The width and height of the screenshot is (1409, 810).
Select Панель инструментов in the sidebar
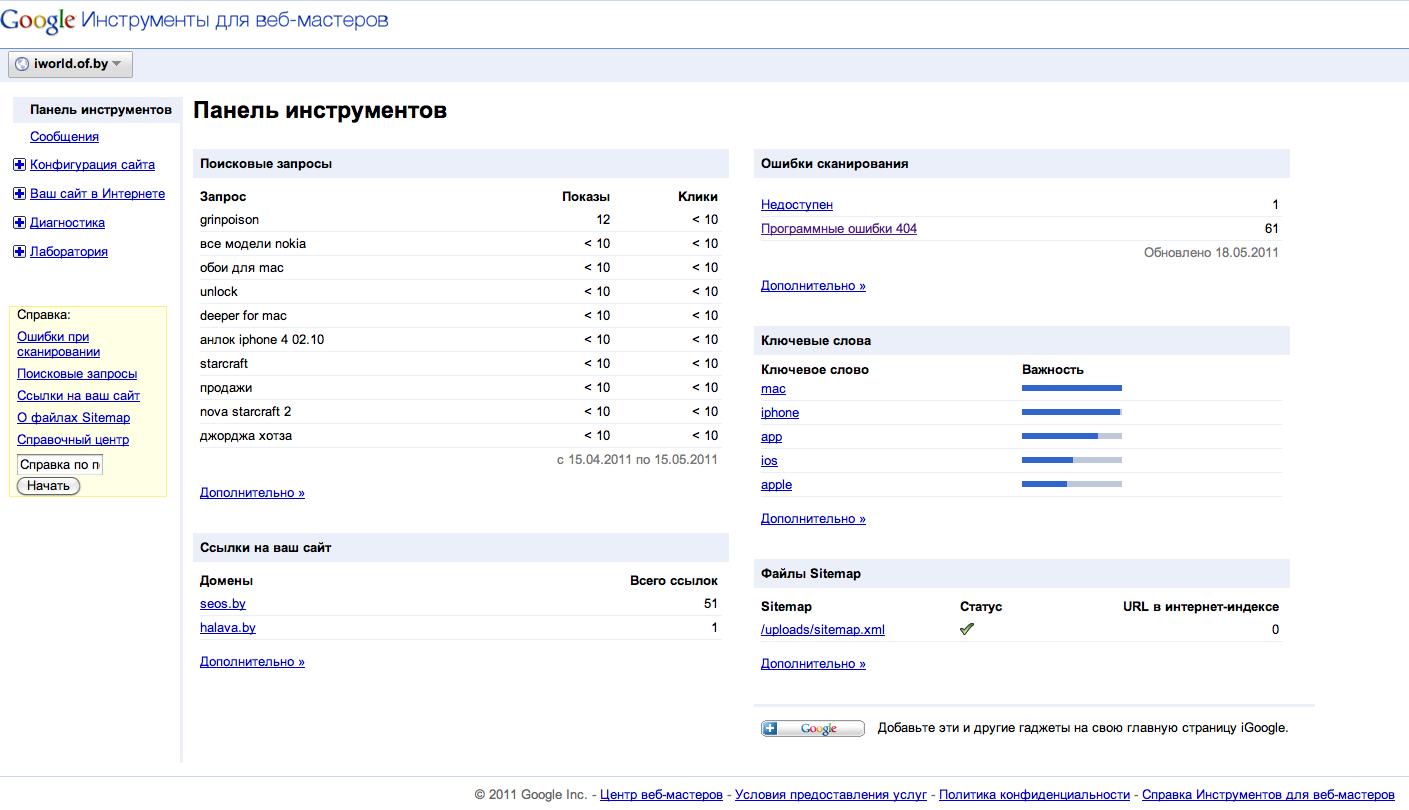click(101, 110)
